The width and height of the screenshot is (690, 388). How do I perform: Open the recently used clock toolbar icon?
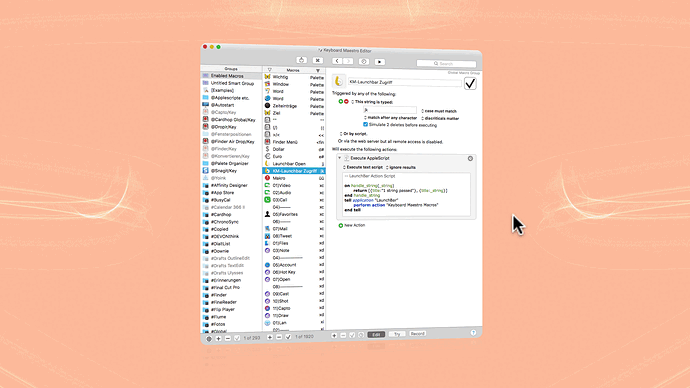364,62
